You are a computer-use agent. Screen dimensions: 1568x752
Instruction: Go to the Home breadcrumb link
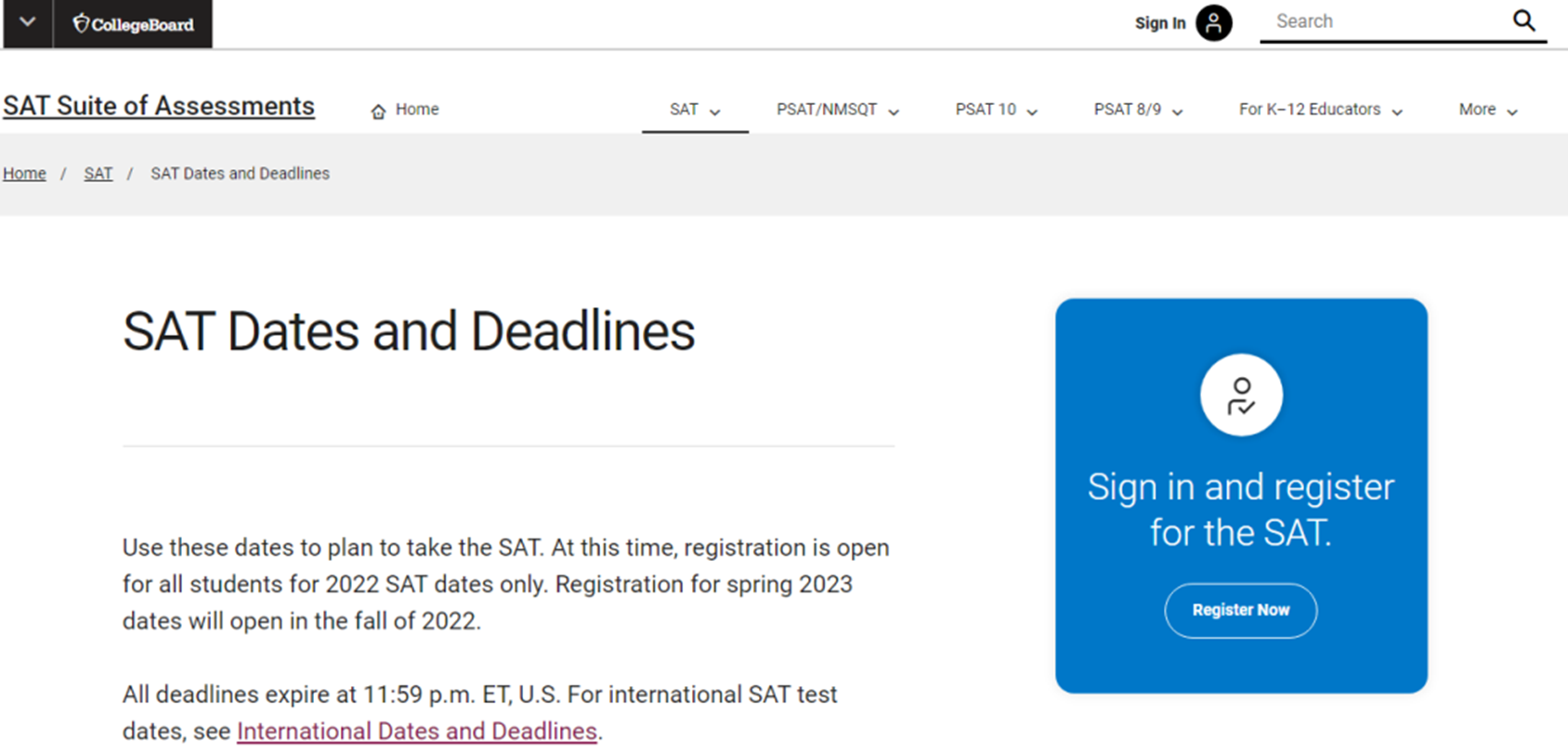pyautogui.click(x=24, y=174)
